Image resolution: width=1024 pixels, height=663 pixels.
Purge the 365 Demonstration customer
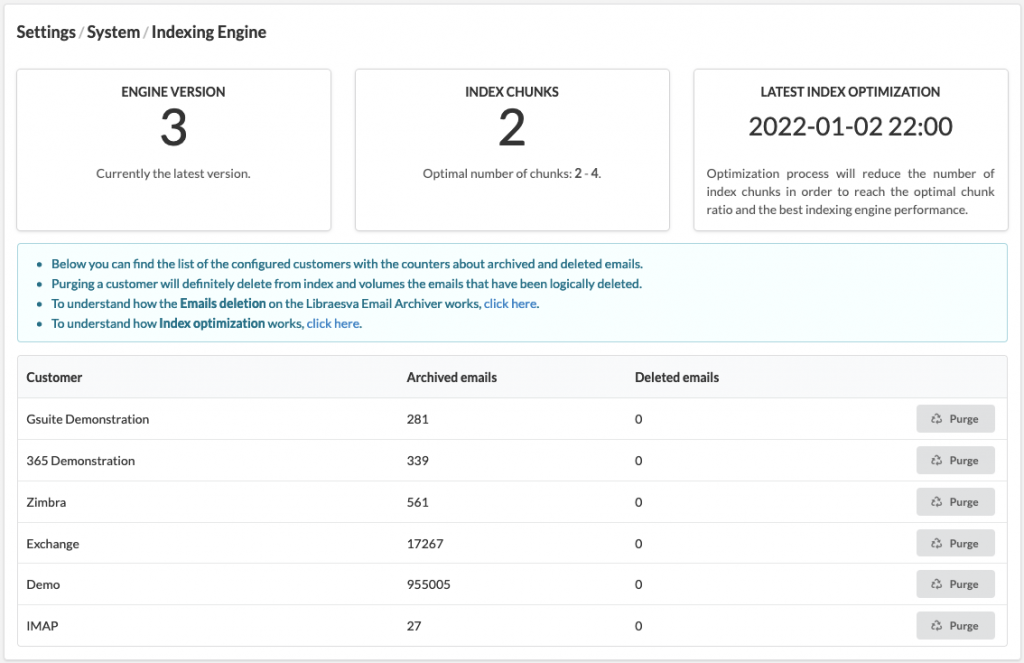pos(955,461)
